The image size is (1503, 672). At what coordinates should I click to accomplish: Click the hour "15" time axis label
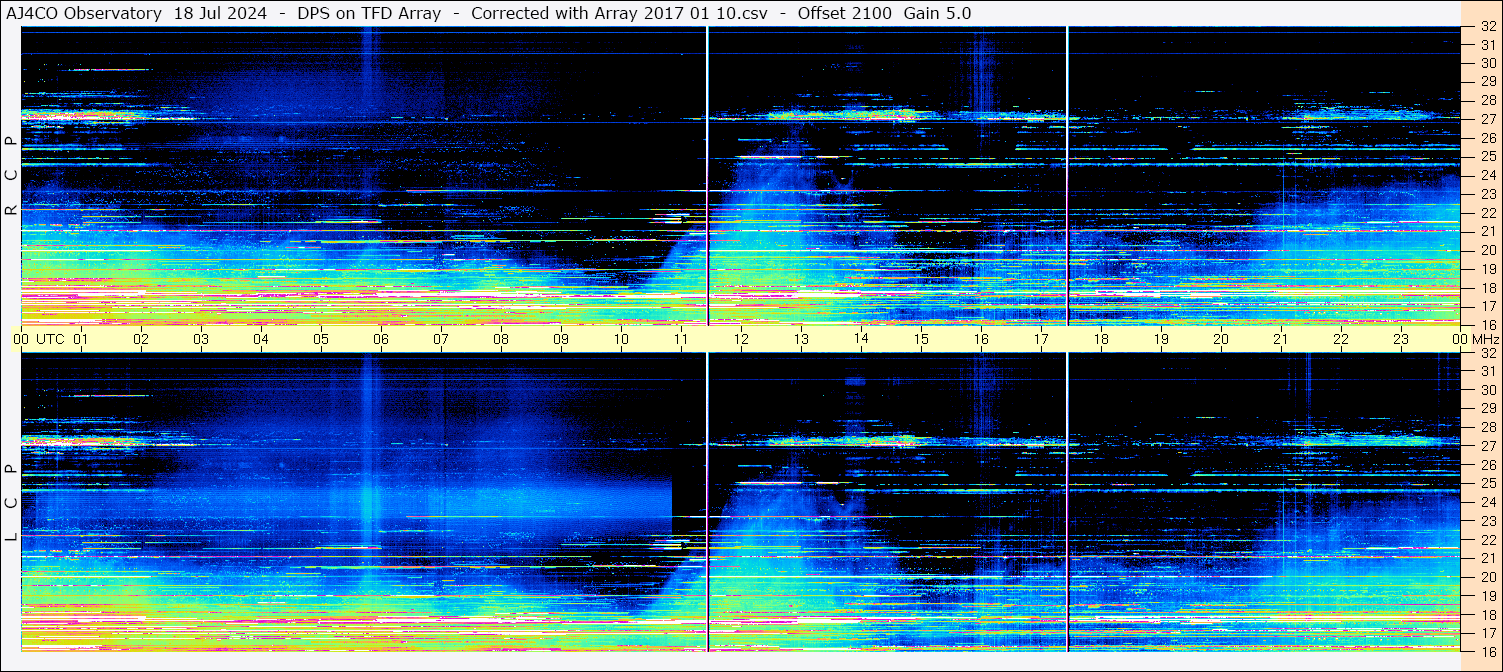tap(921, 339)
